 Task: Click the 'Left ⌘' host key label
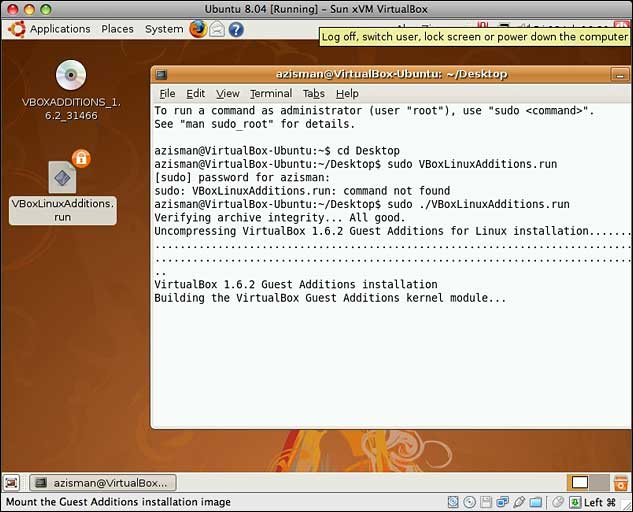[x=600, y=502]
